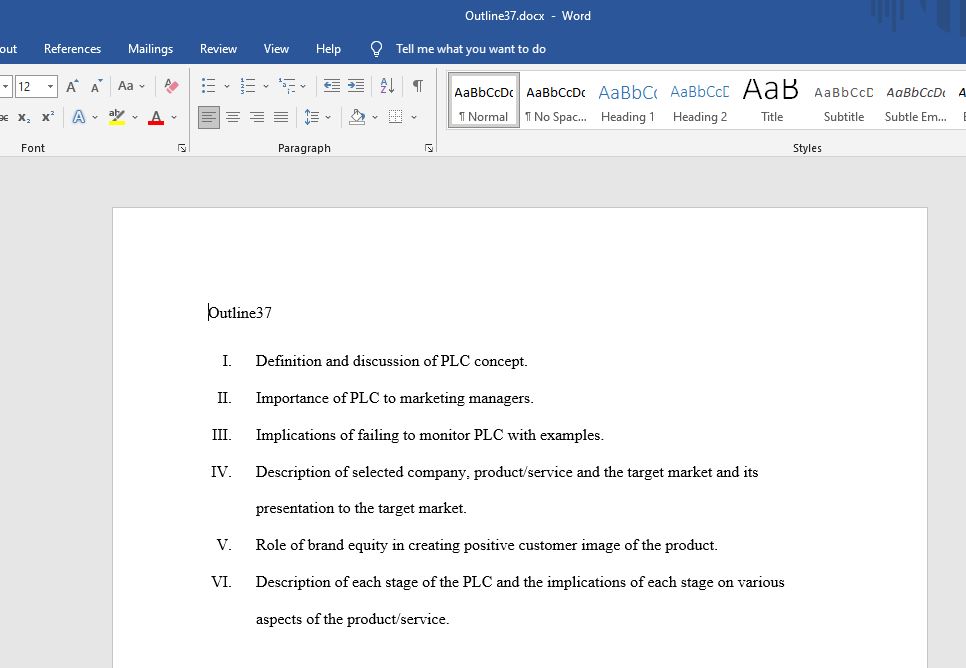
Task: Apply yellow text highlight color
Action: coord(116,117)
